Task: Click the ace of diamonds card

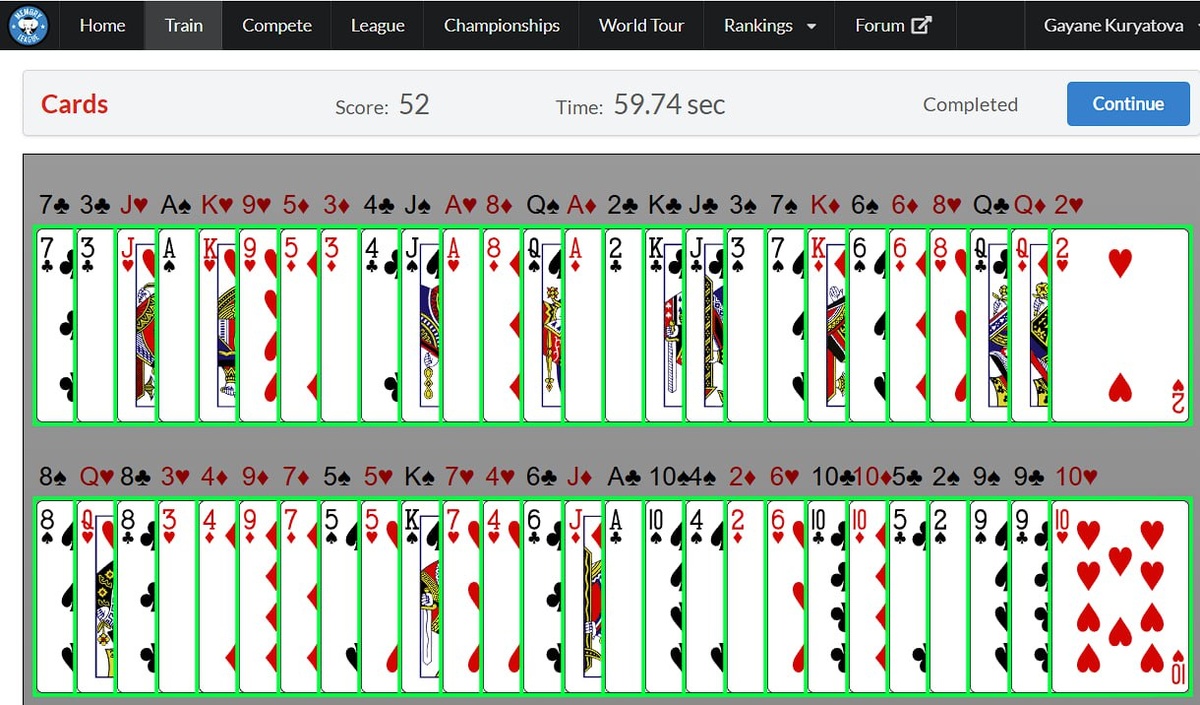Action: (583, 325)
